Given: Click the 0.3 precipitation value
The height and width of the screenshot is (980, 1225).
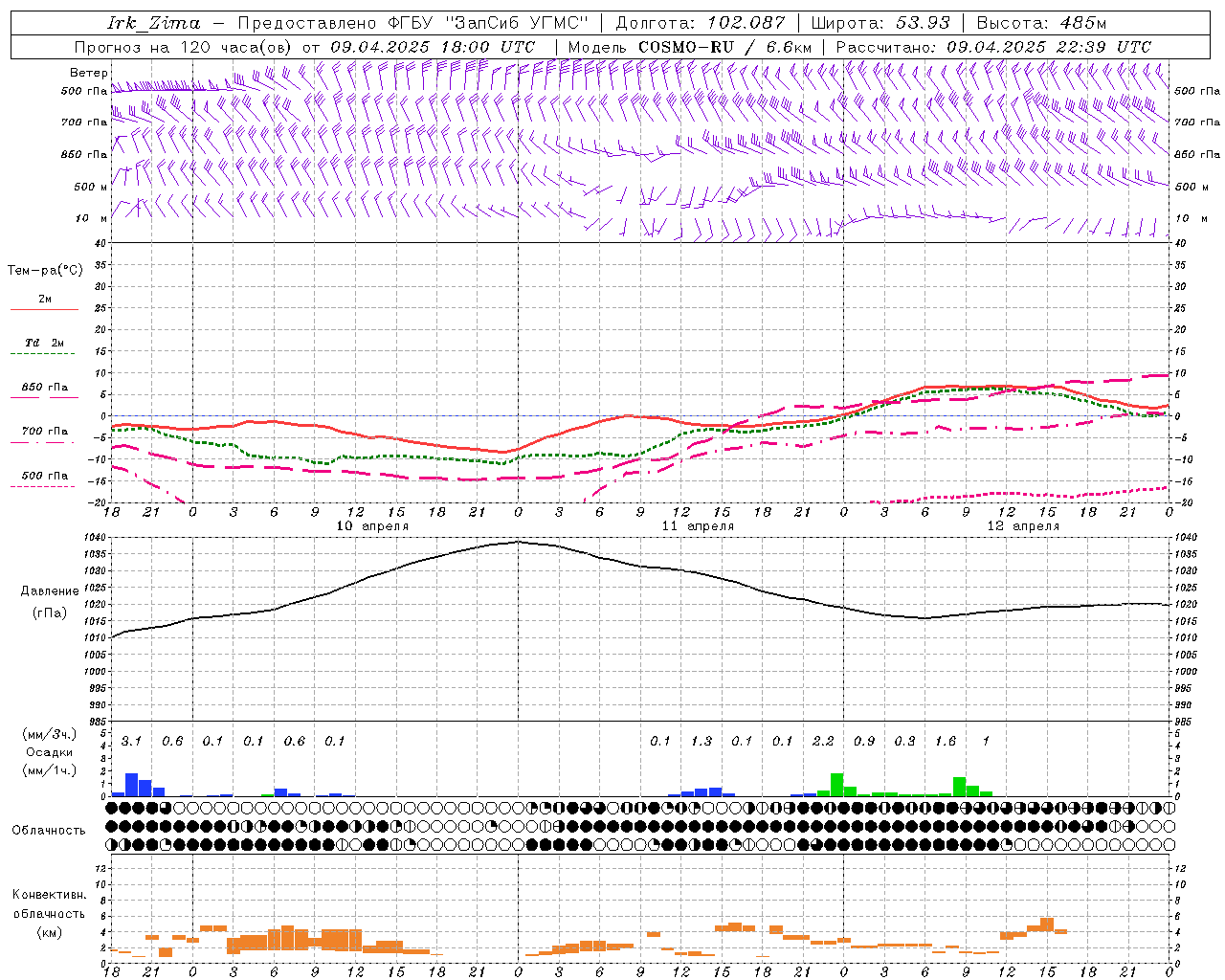Looking at the screenshot, I should [x=904, y=742].
